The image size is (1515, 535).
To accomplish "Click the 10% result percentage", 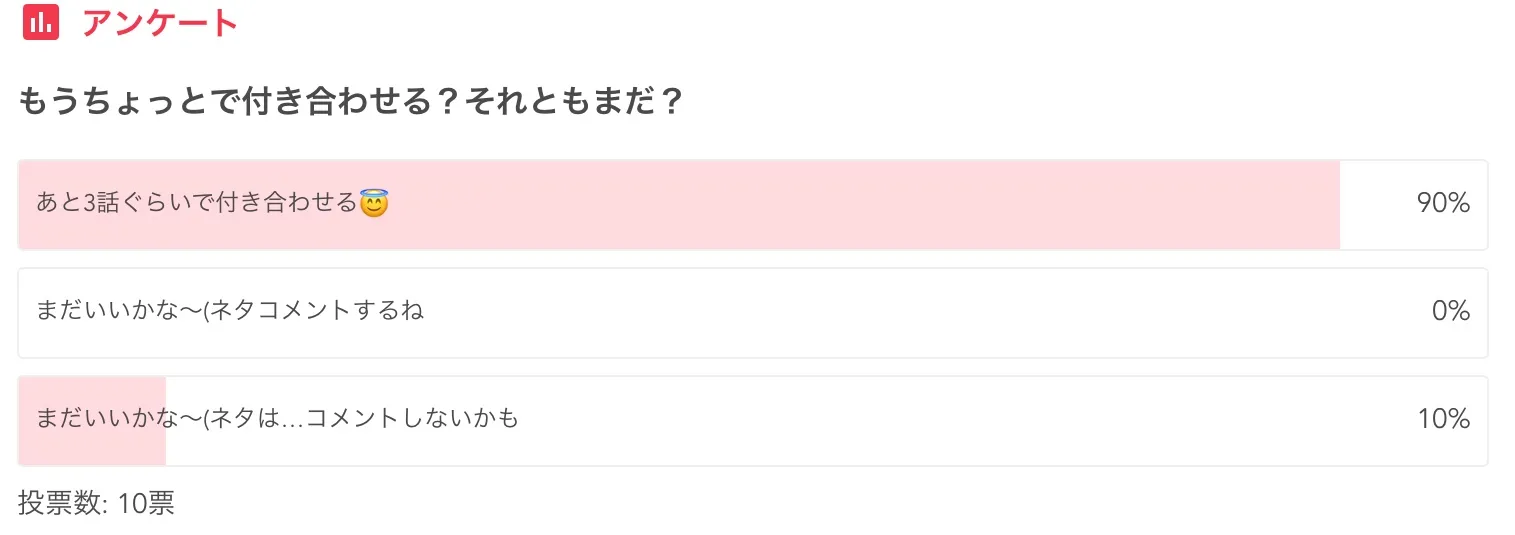I will [1443, 419].
